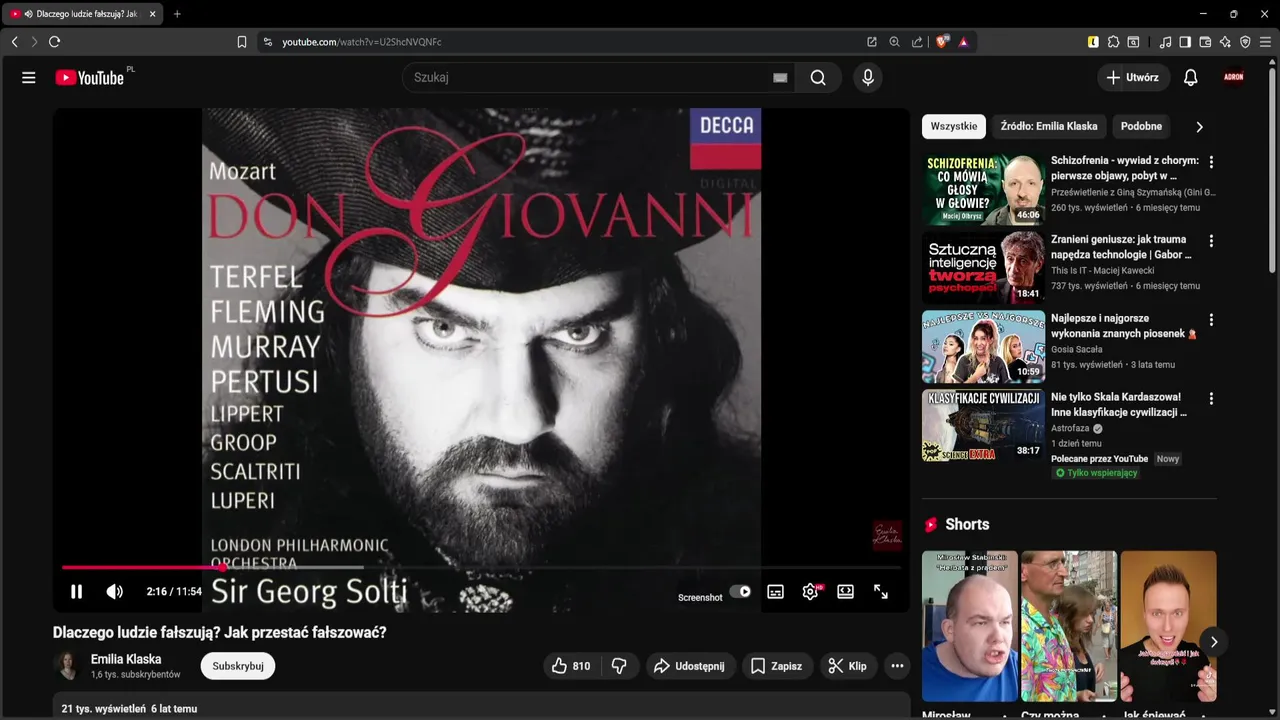This screenshot has height=720, width=1280.
Task: Open video settings gear
Action: coord(810,591)
